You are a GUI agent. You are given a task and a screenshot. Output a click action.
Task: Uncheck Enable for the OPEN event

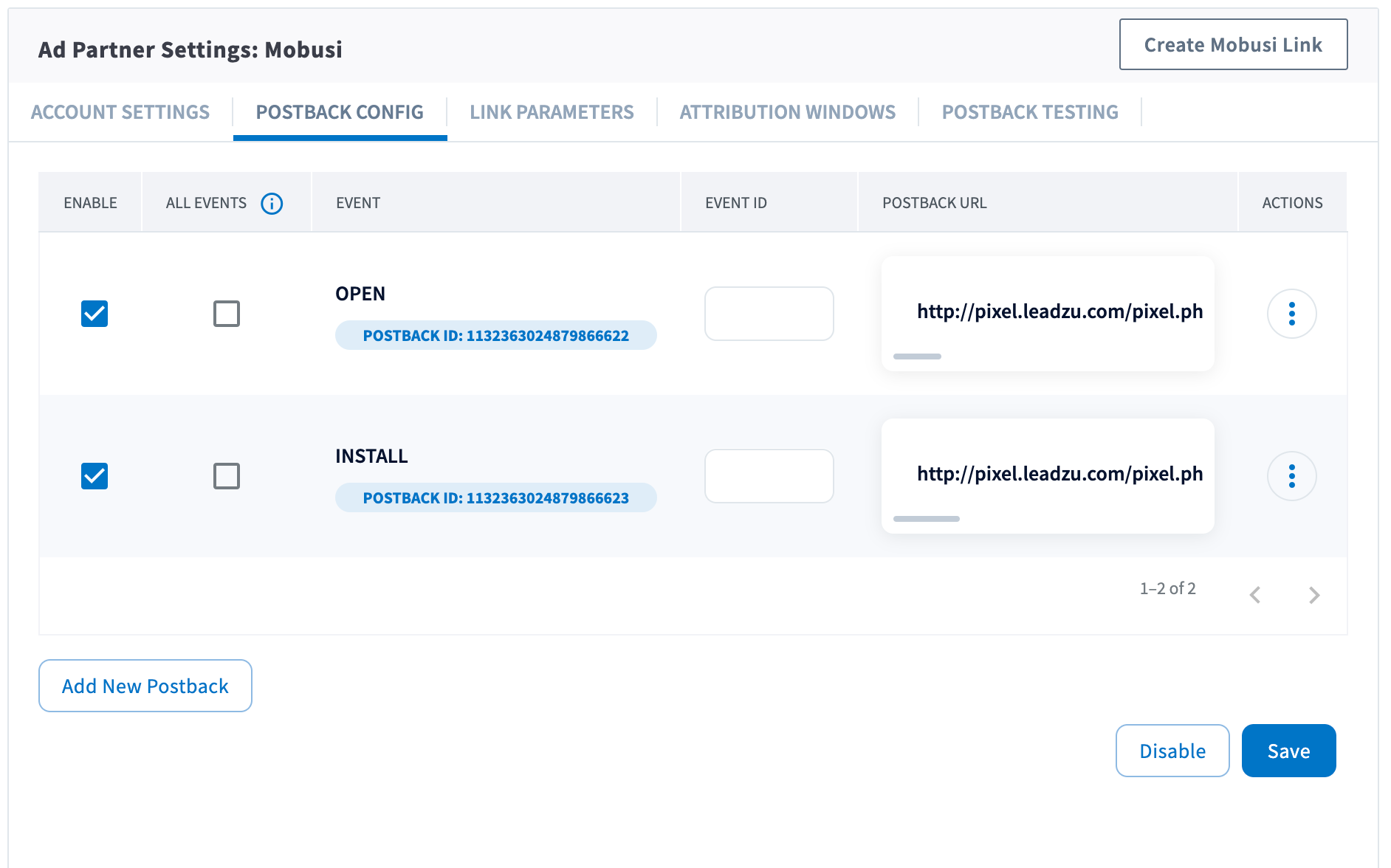tap(95, 314)
